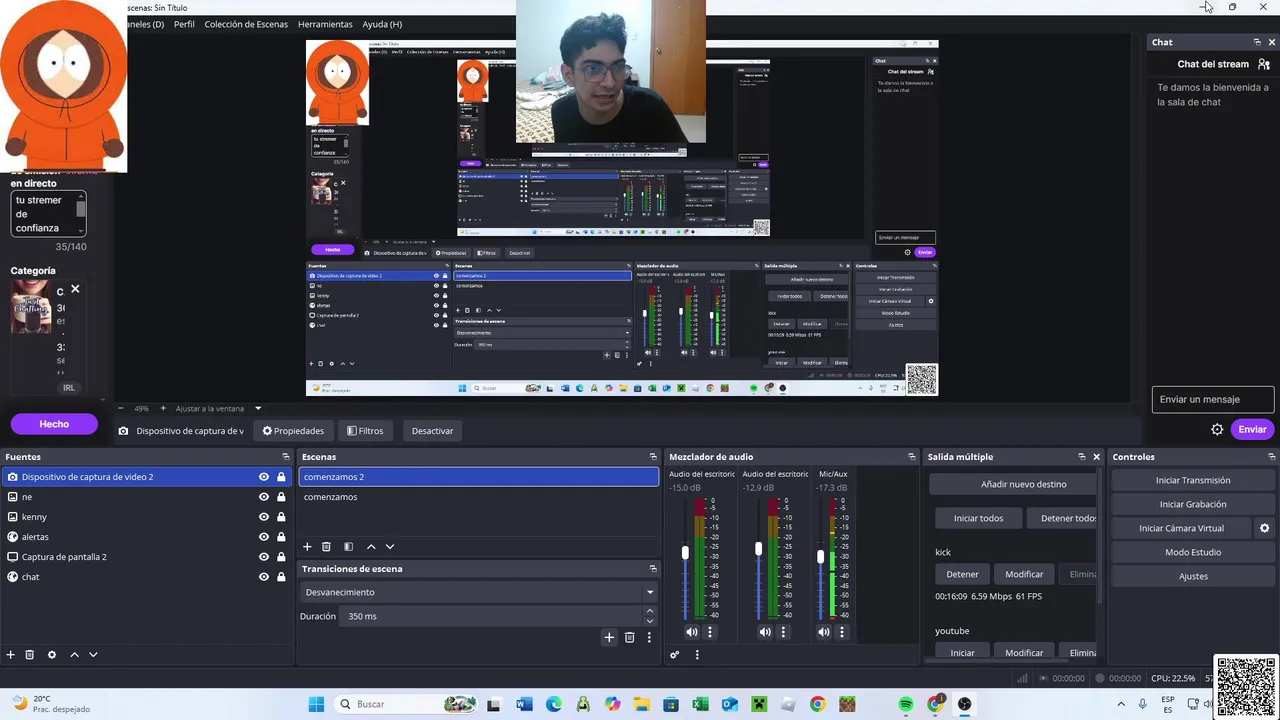Open Ajustes from Controles
Screen dimensions: 1280x720
pos(1193,576)
